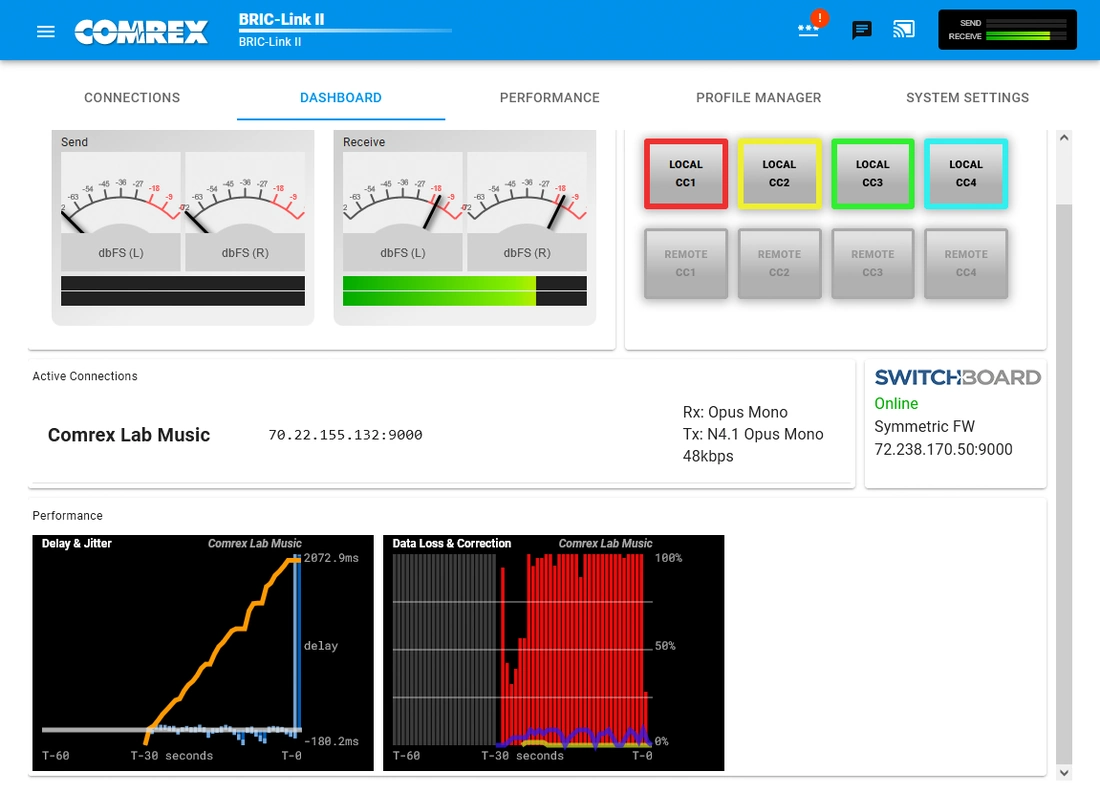Click the Comrex logo

[x=141, y=31]
